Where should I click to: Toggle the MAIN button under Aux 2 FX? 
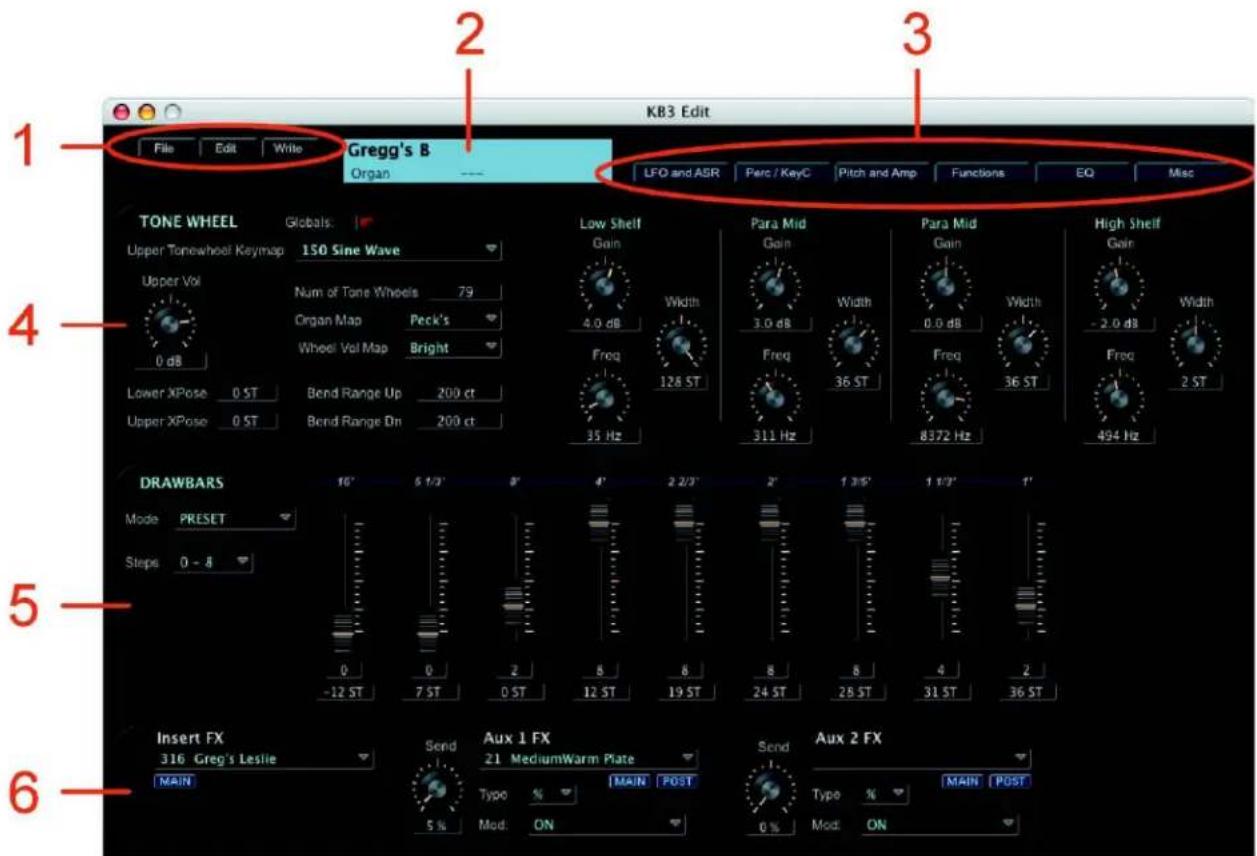pyautogui.click(x=962, y=781)
